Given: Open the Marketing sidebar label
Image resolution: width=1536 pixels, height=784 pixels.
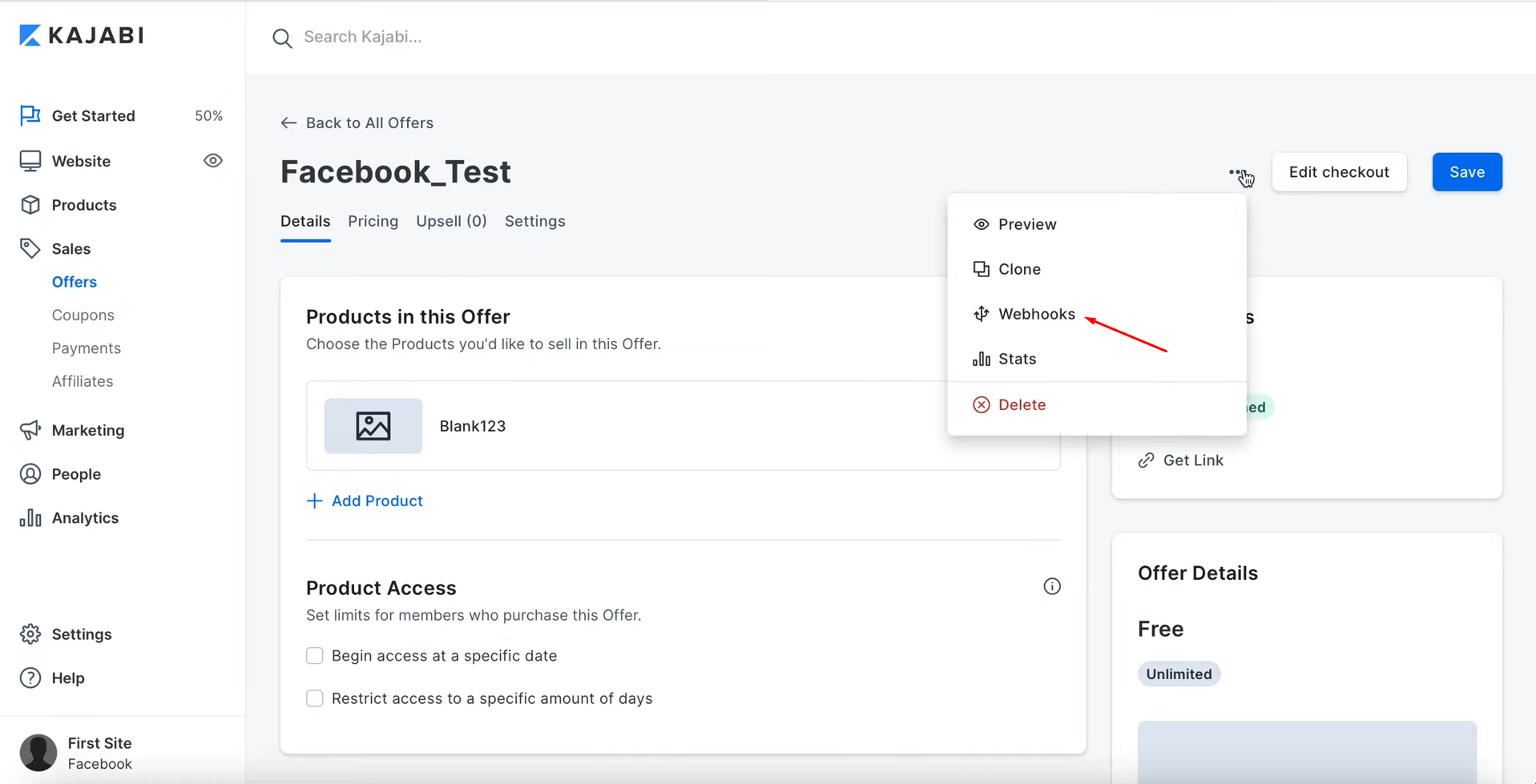Looking at the screenshot, I should click(x=88, y=430).
